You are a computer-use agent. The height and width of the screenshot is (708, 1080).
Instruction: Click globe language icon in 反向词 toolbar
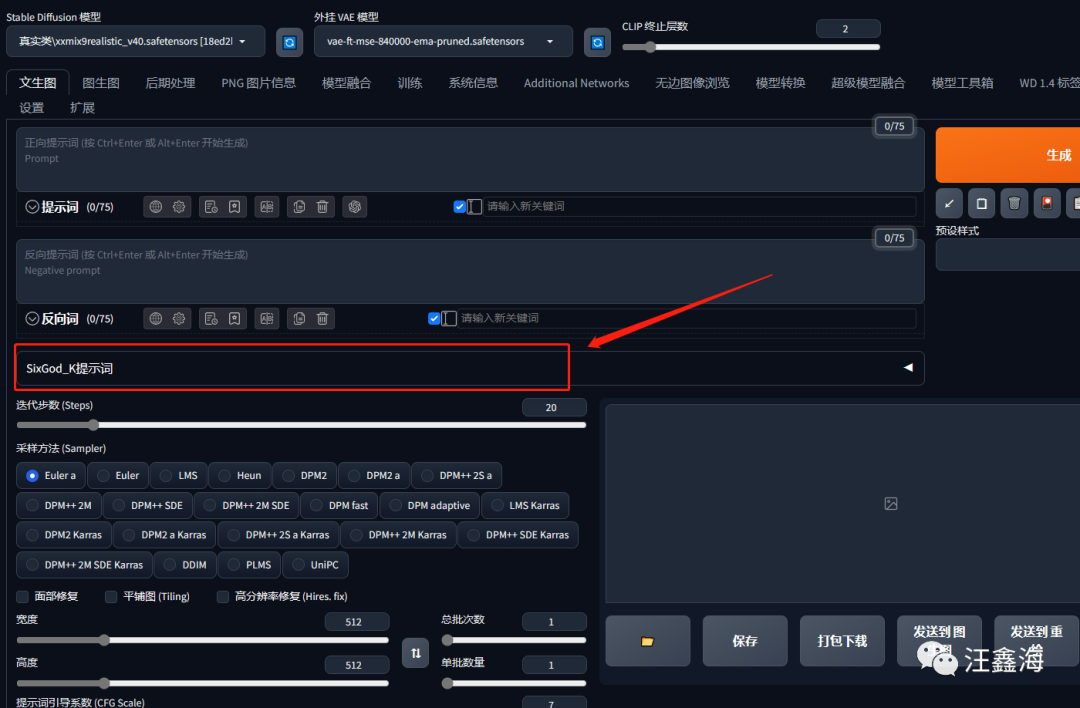click(x=156, y=318)
